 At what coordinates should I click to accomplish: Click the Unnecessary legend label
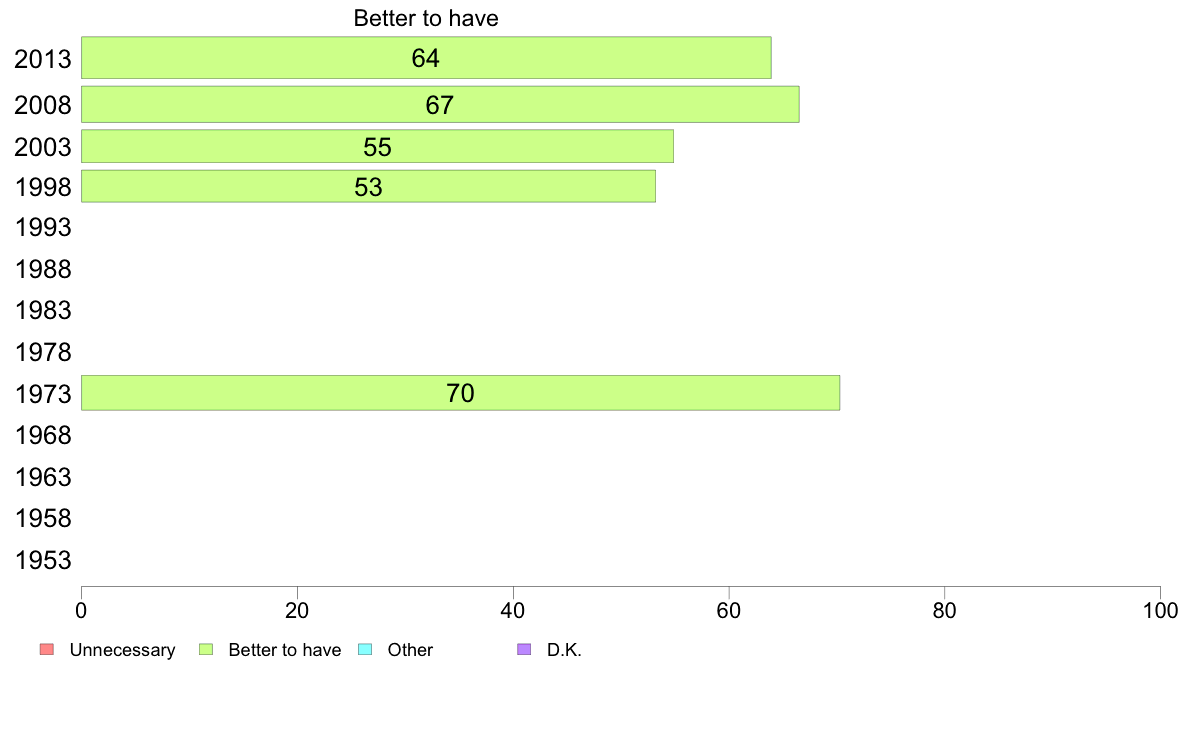tap(122, 650)
